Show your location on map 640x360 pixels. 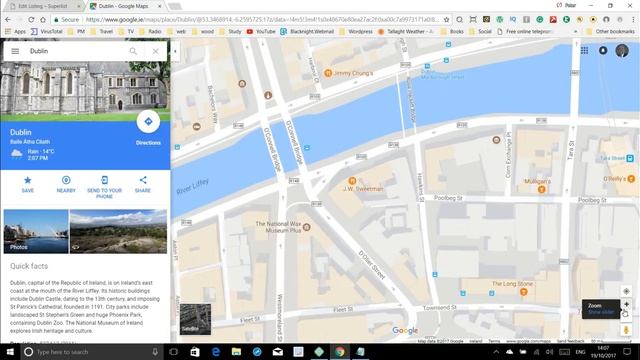[x=626, y=291]
